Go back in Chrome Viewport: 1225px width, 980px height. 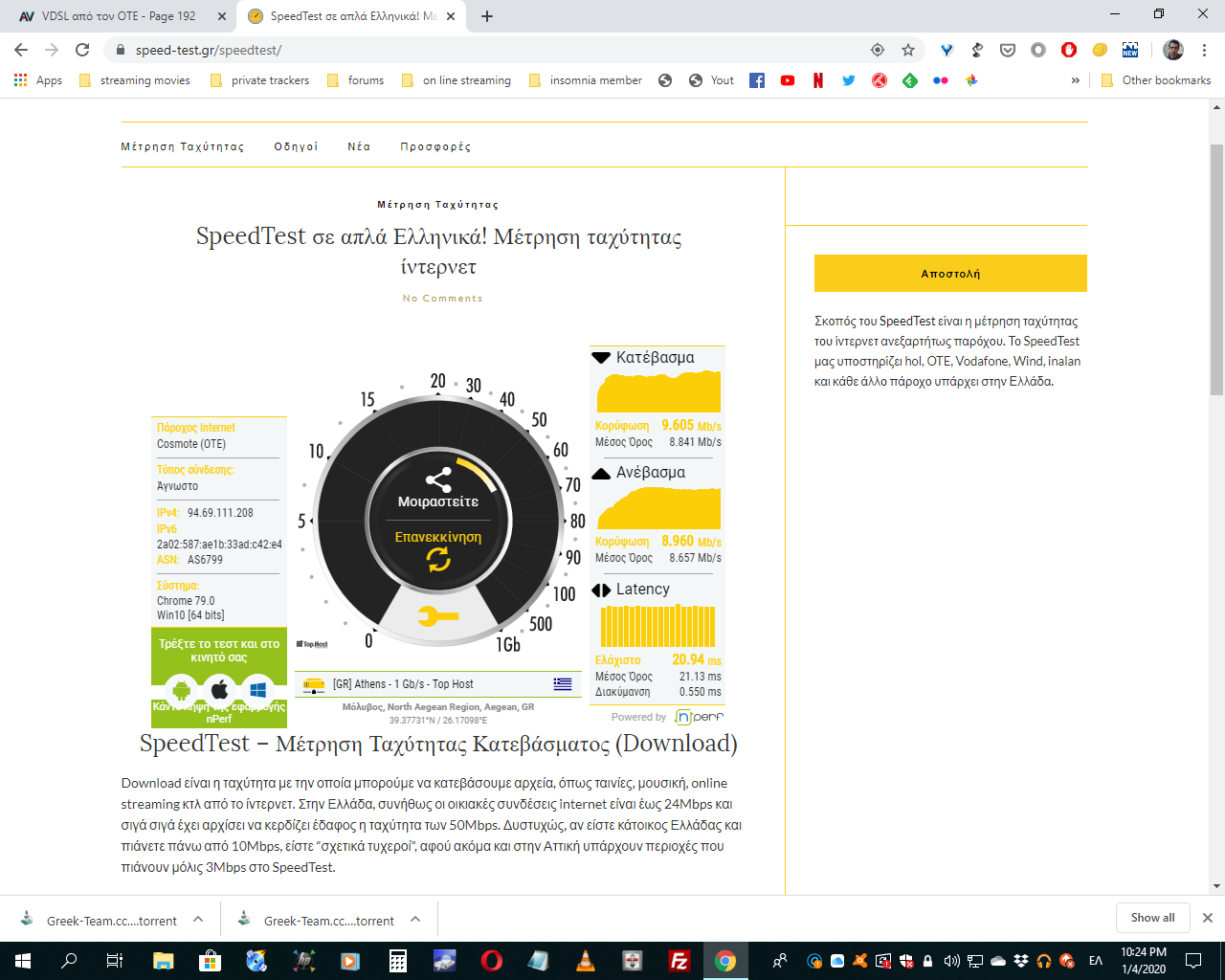(21, 50)
